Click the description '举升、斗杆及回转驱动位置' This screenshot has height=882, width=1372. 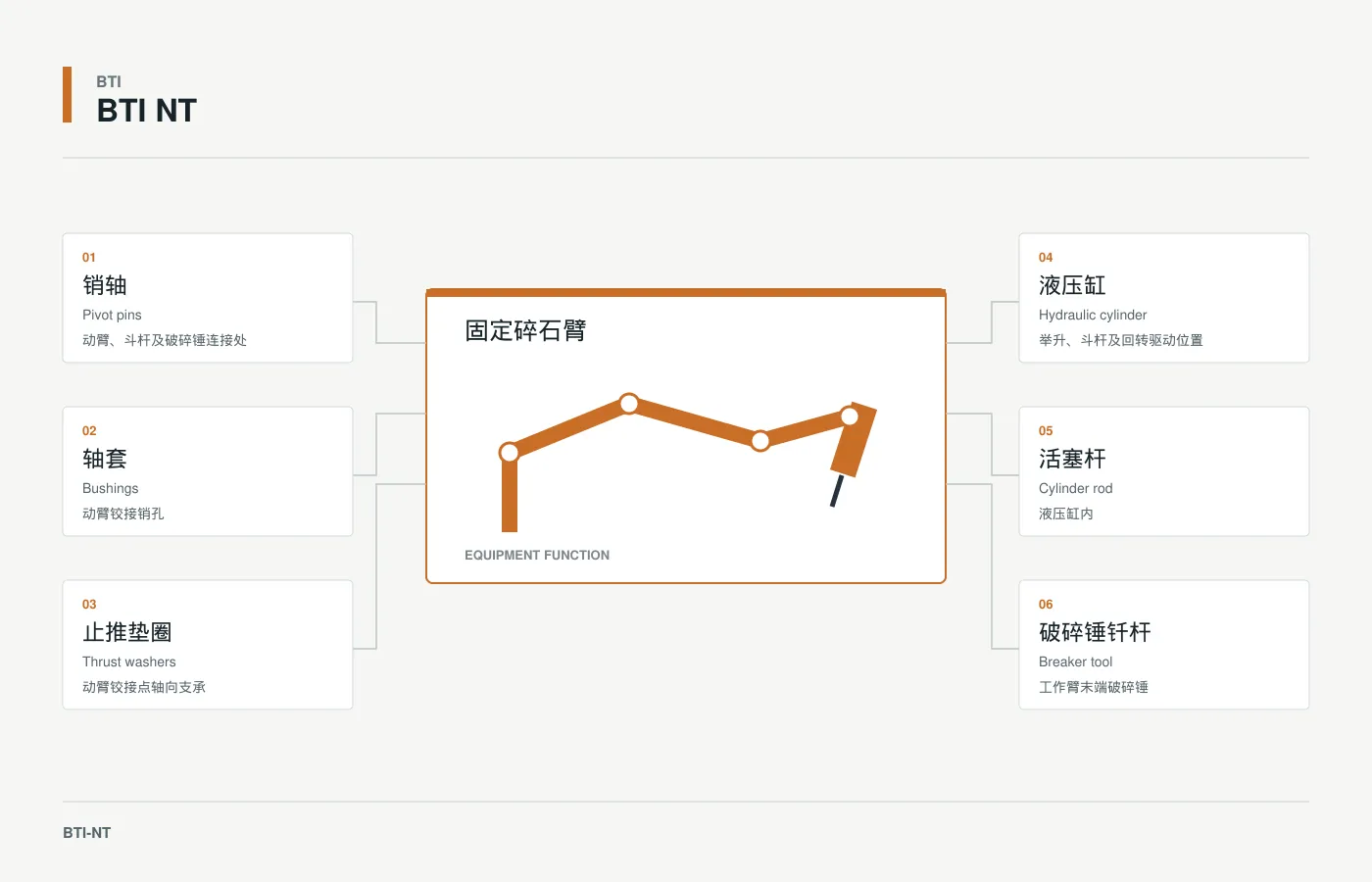pyautogui.click(x=1121, y=340)
